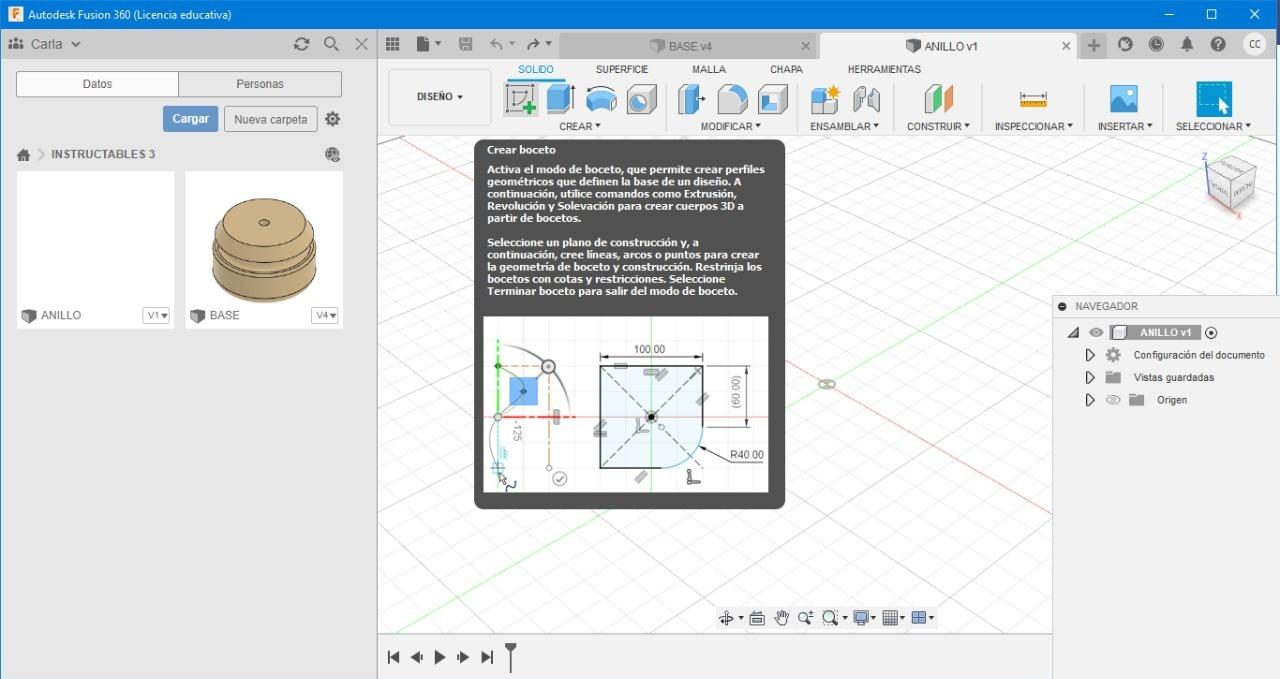1280x679 pixels.
Task: Open the notifications bell
Action: click(x=1187, y=44)
